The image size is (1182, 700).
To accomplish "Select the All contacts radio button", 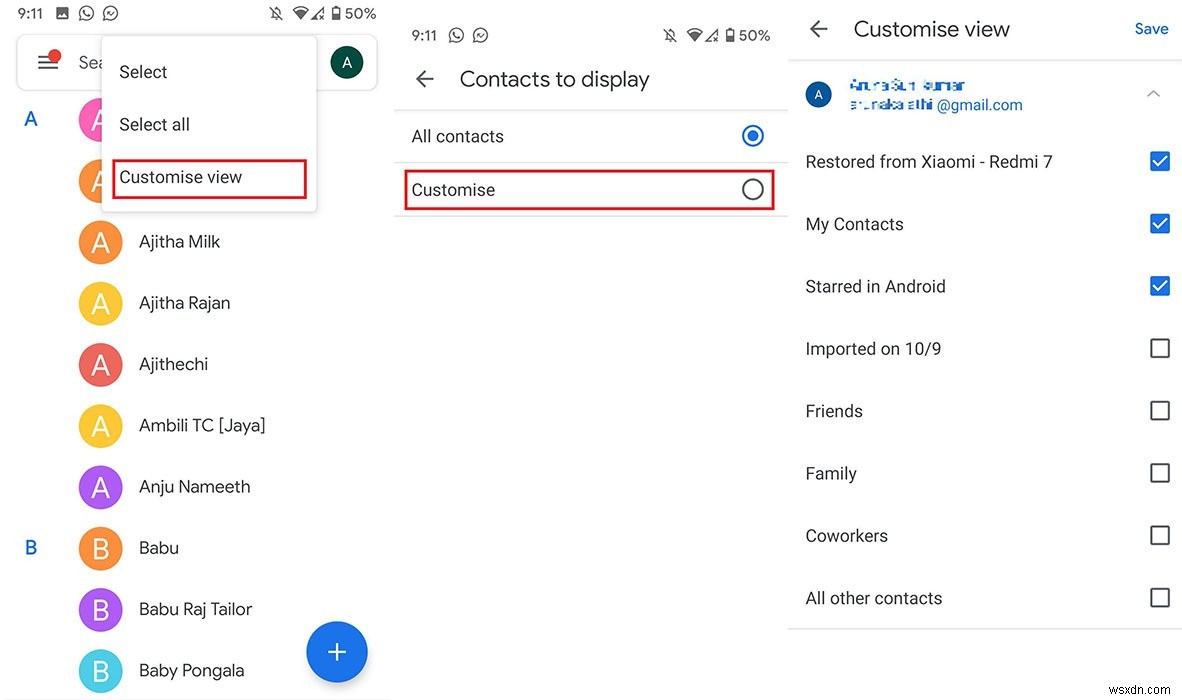I will pyautogui.click(x=752, y=135).
